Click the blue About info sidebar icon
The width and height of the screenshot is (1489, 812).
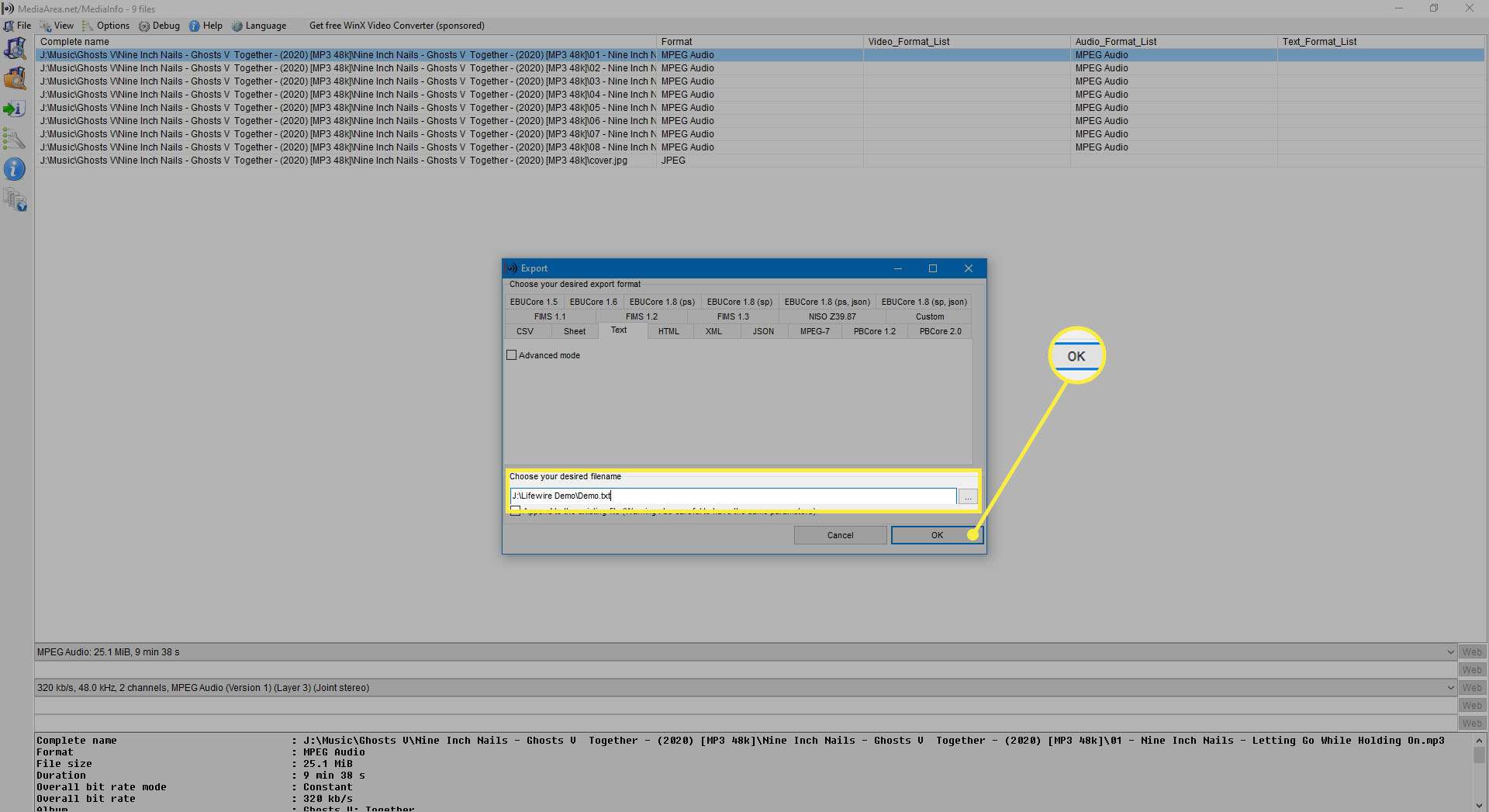(x=15, y=169)
